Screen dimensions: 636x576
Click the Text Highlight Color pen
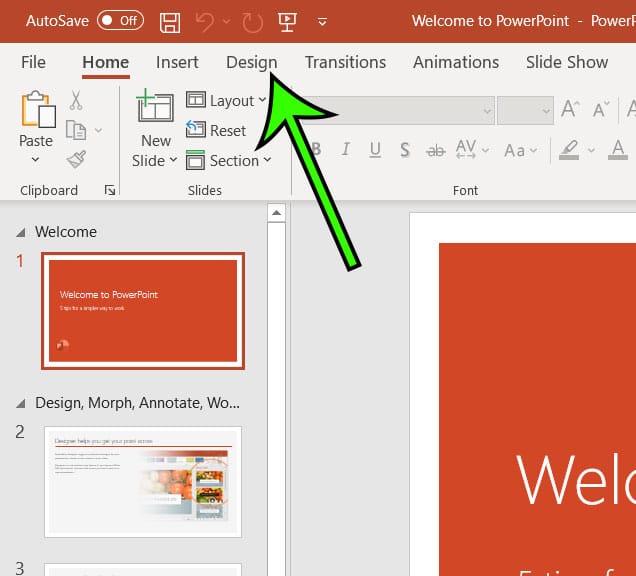point(569,150)
